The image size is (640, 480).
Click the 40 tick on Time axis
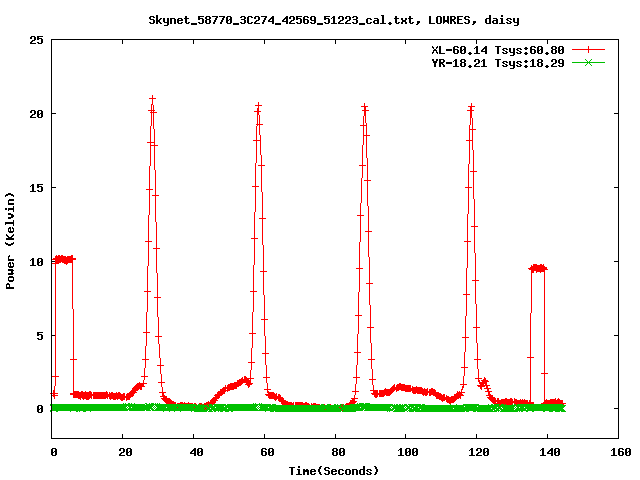[x=196, y=452]
